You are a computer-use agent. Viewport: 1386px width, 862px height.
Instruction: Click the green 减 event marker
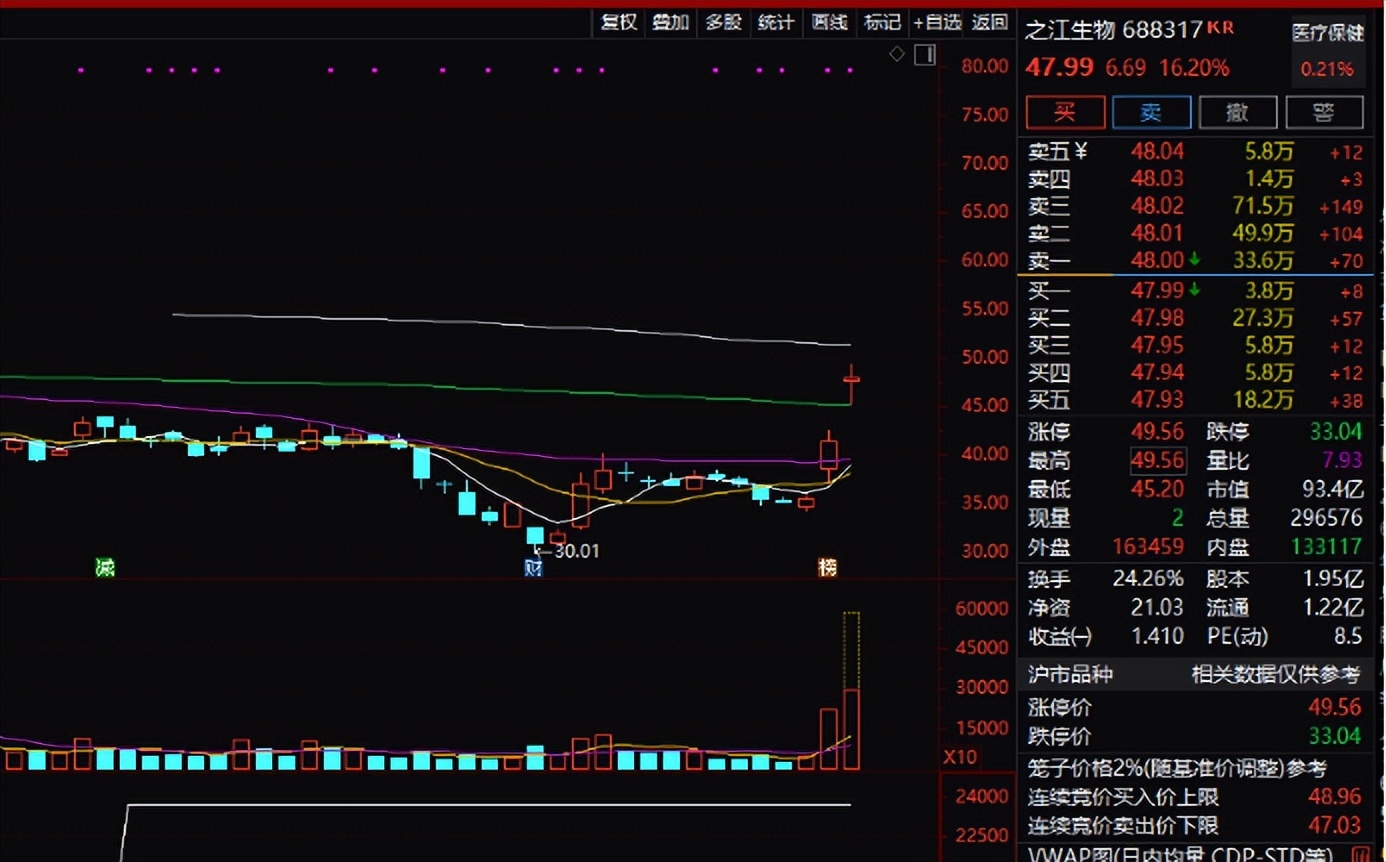tap(105, 567)
